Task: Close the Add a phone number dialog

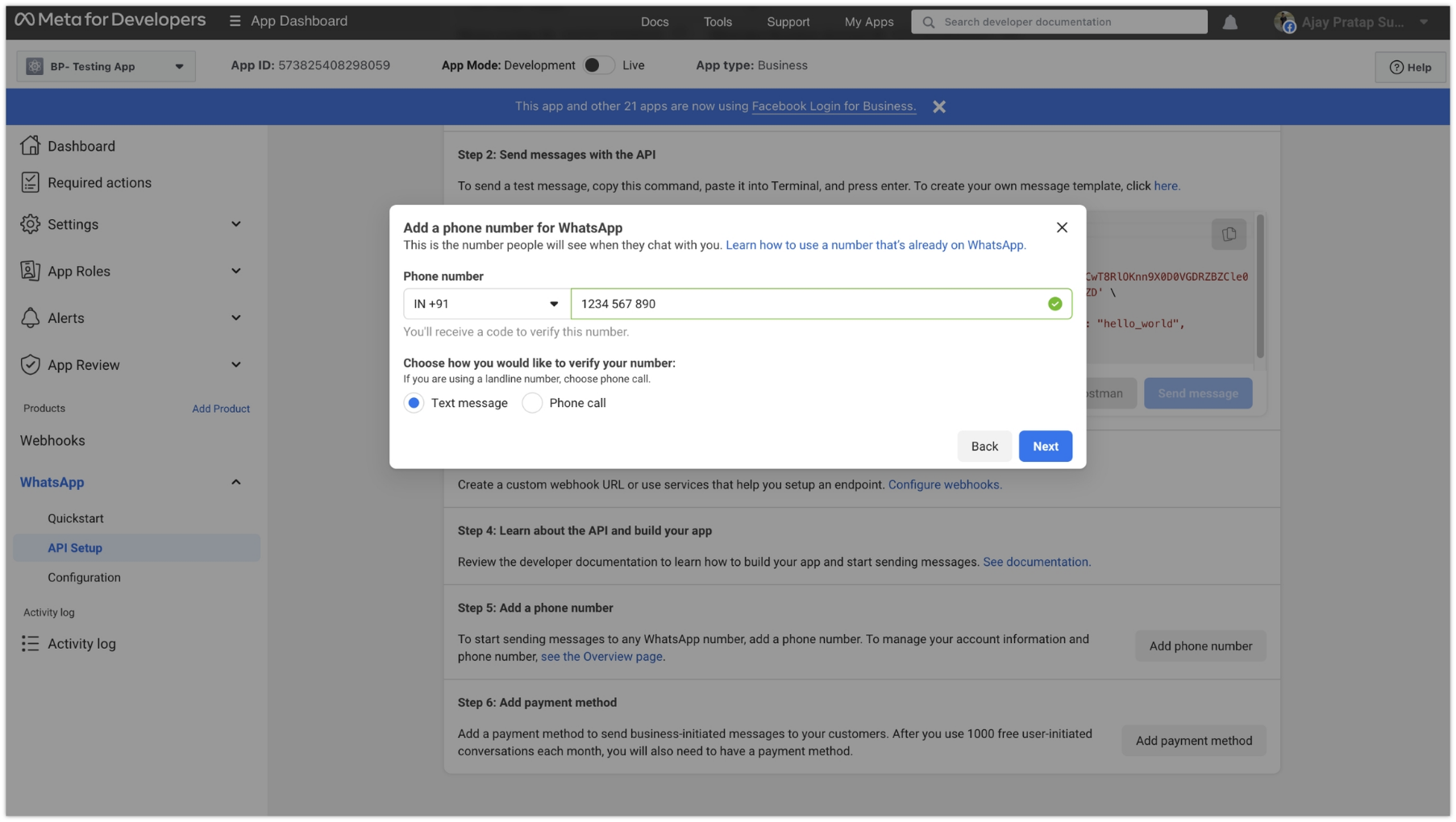Action: [x=1062, y=227]
